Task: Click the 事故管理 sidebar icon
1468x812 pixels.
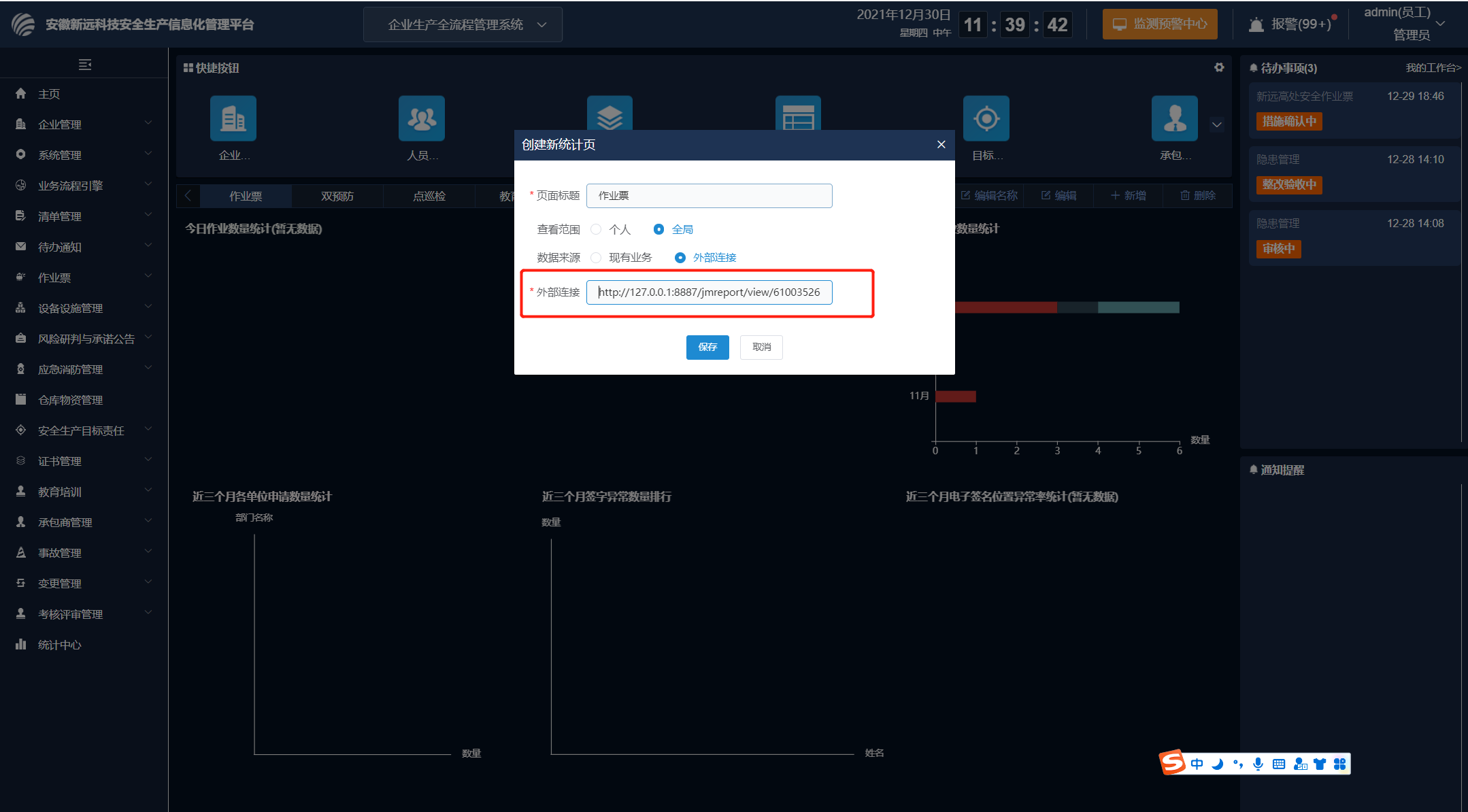Action: tap(21, 552)
